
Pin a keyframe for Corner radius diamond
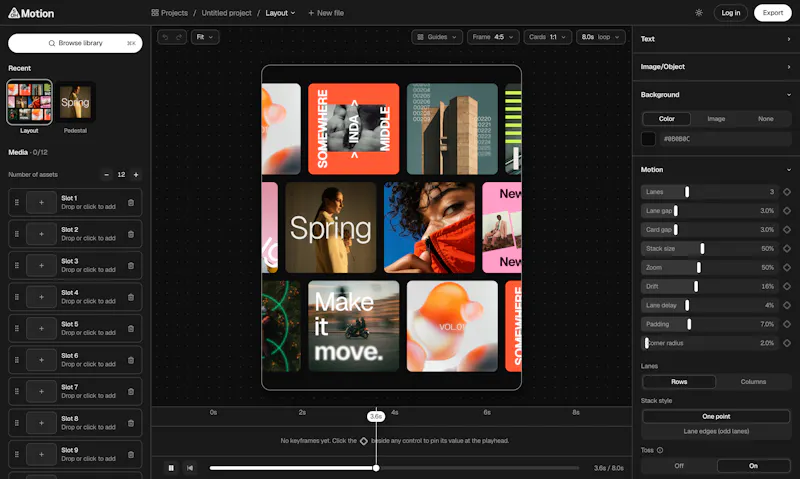click(787, 343)
